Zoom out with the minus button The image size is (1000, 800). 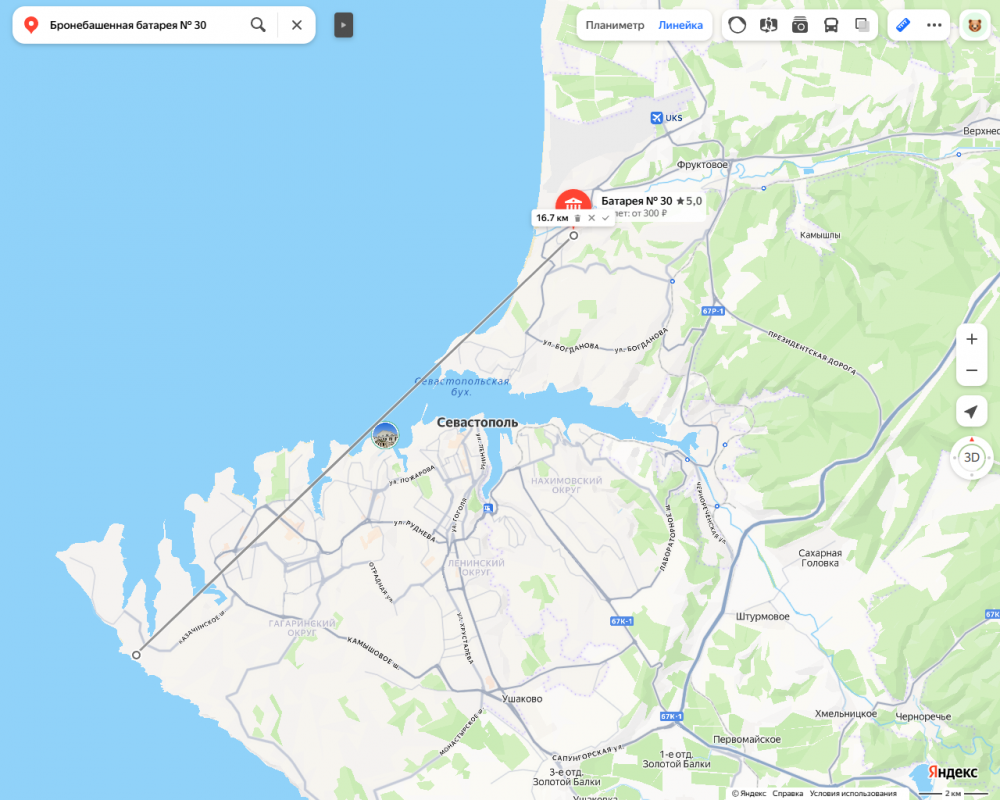click(x=971, y=371)
